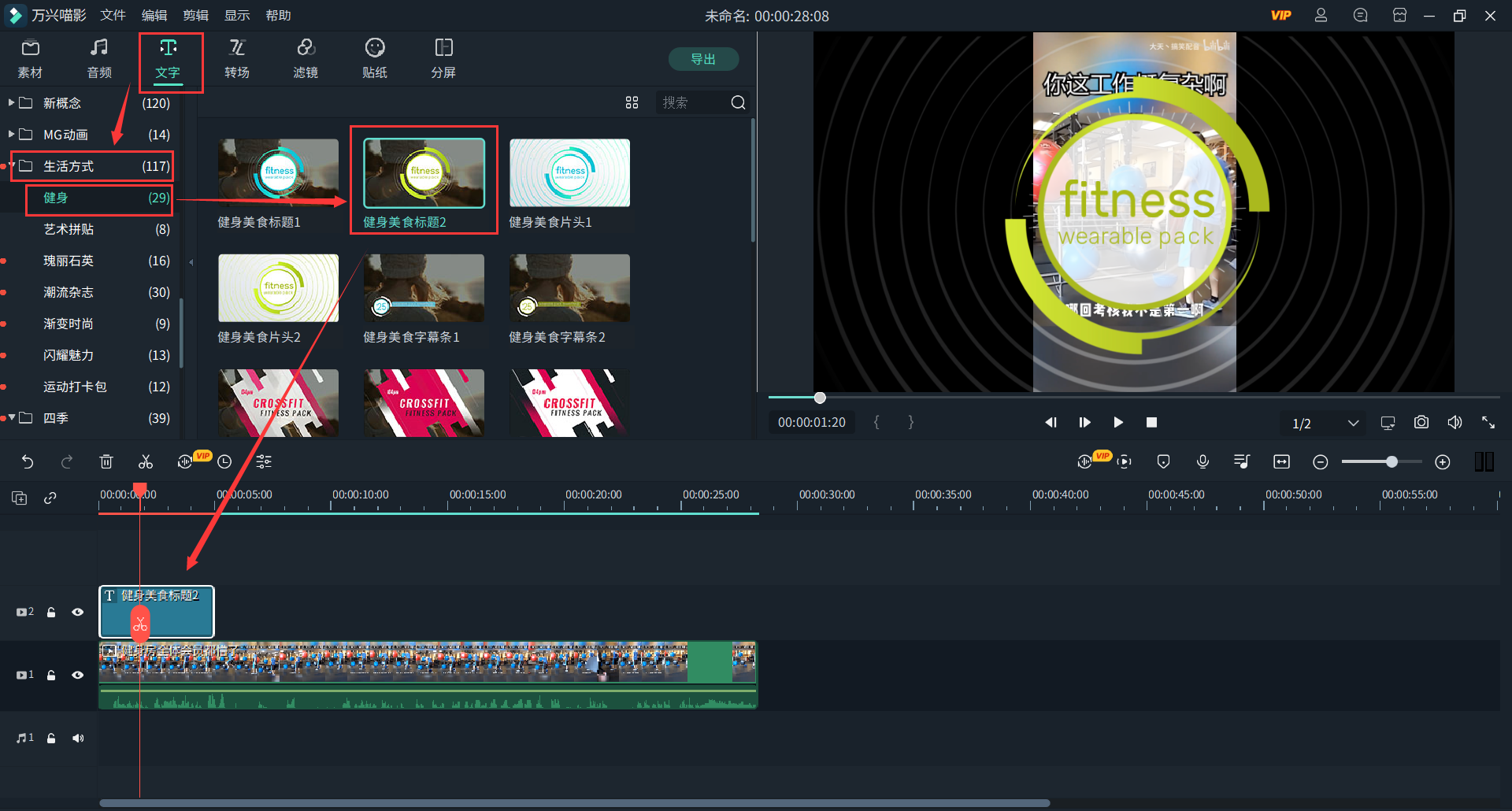
Task: Open the Filters (滤镜) panel
Action: (x=306, y=59)
